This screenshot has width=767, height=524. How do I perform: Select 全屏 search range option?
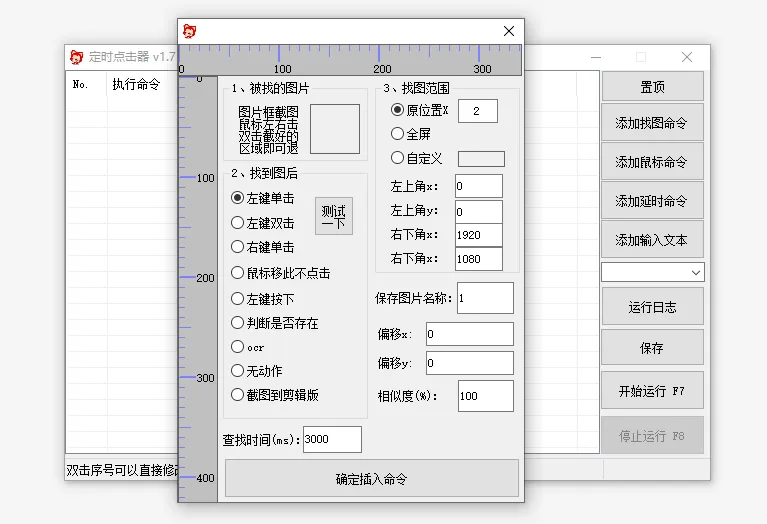411,134
